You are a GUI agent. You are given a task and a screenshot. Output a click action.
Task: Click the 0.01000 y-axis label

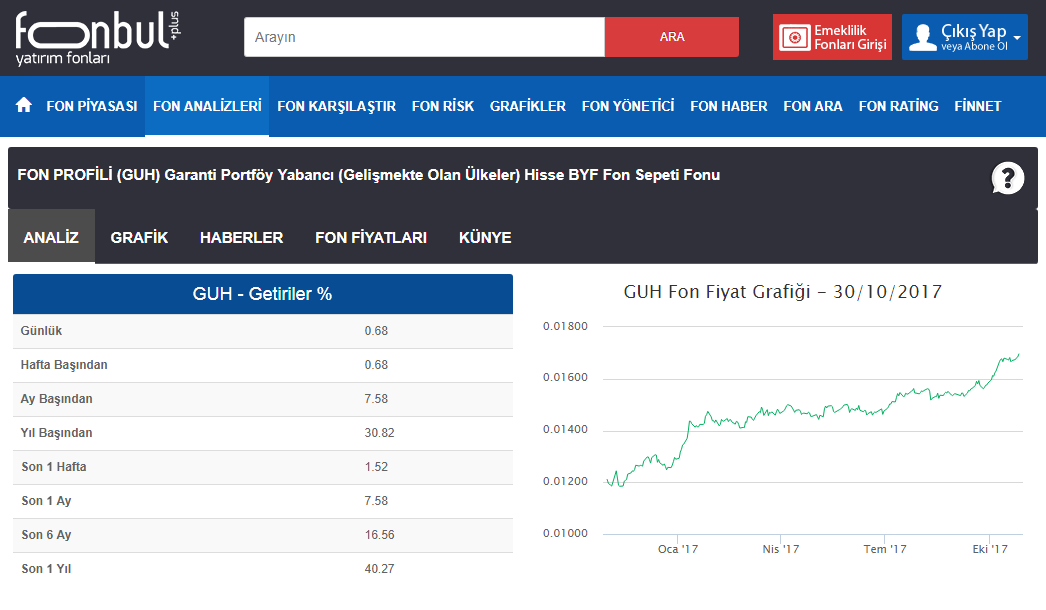click(565, 533)
